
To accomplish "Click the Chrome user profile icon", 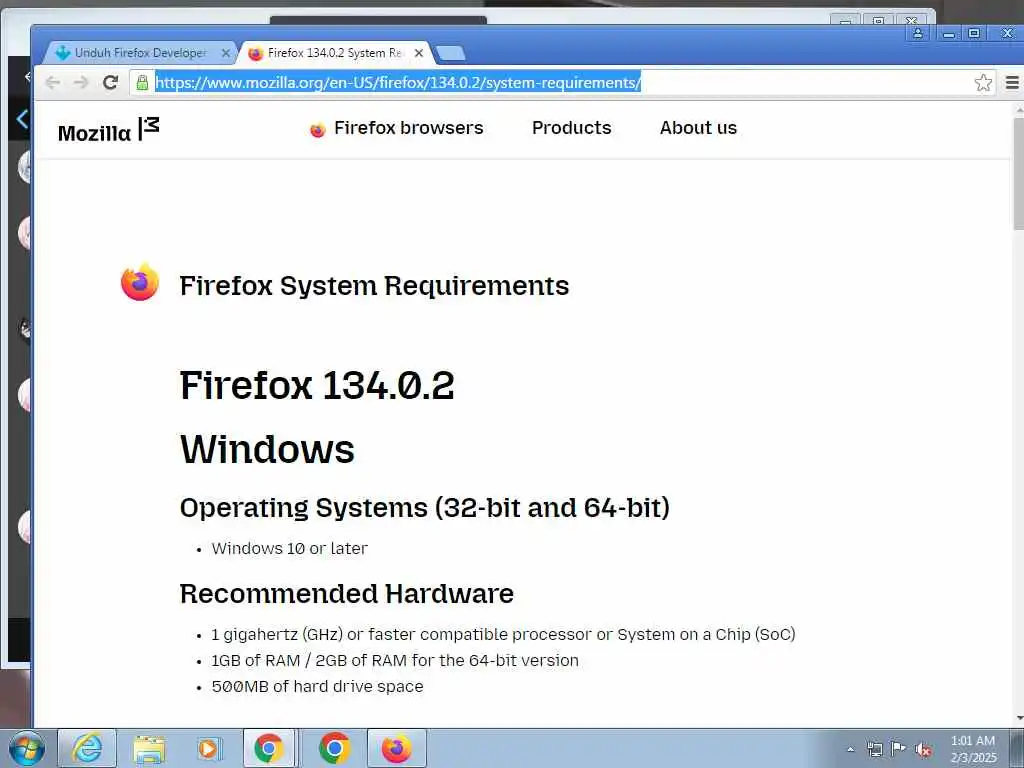I will (x=918, y=33).
